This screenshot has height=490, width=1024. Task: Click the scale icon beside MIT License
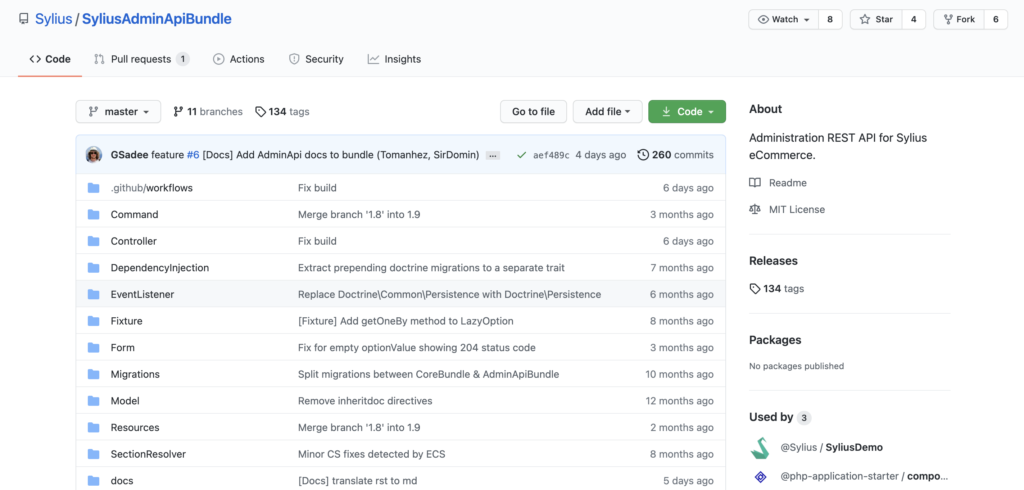[x=755, y=210]
